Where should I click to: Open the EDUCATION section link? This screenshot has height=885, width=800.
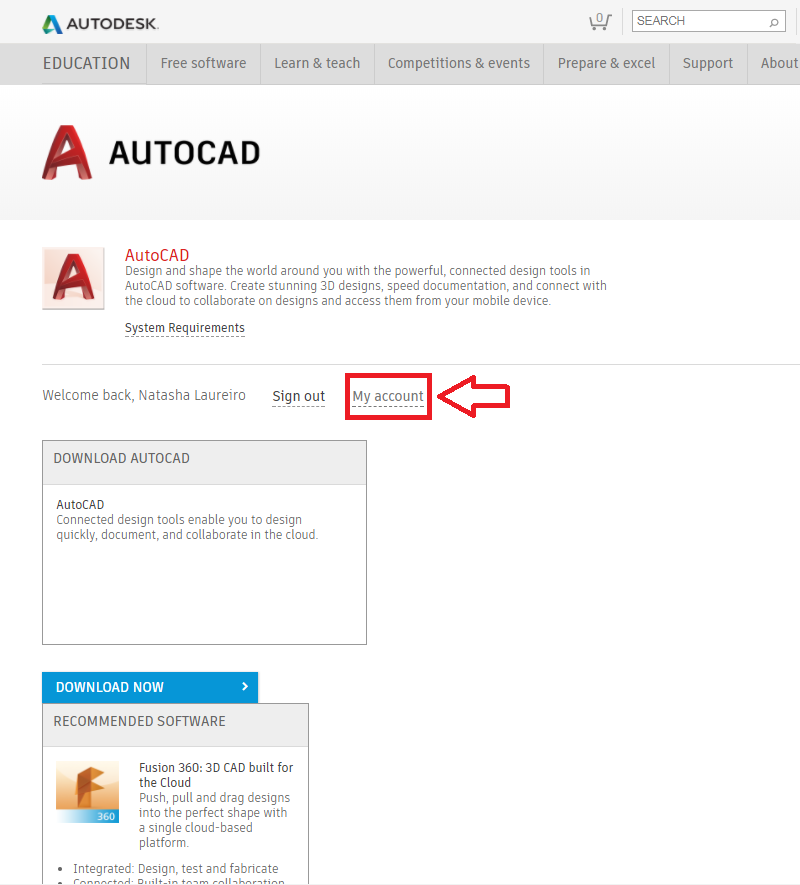tap(86, 63)
